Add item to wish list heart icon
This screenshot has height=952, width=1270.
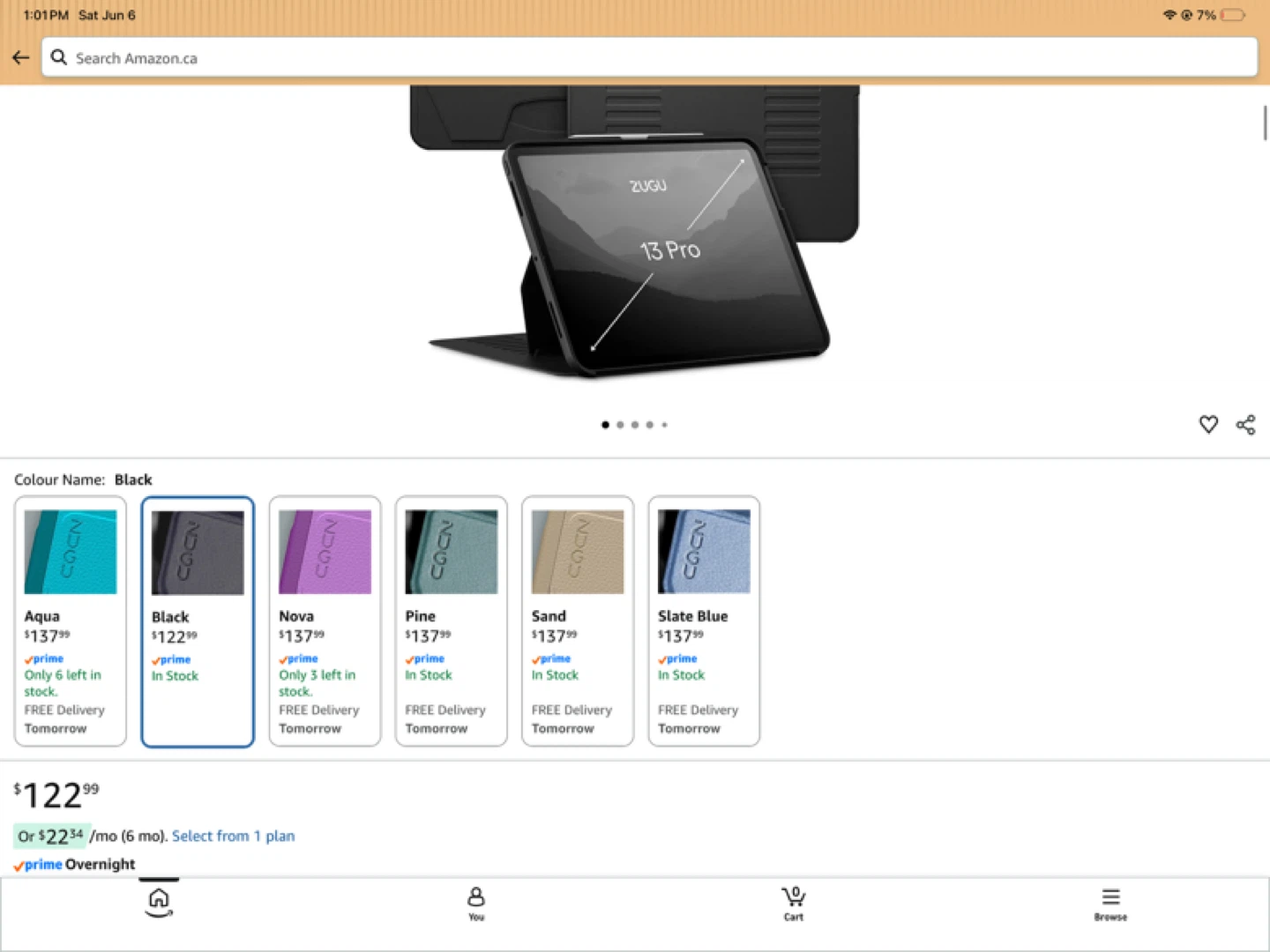(x=1208, y=425)
